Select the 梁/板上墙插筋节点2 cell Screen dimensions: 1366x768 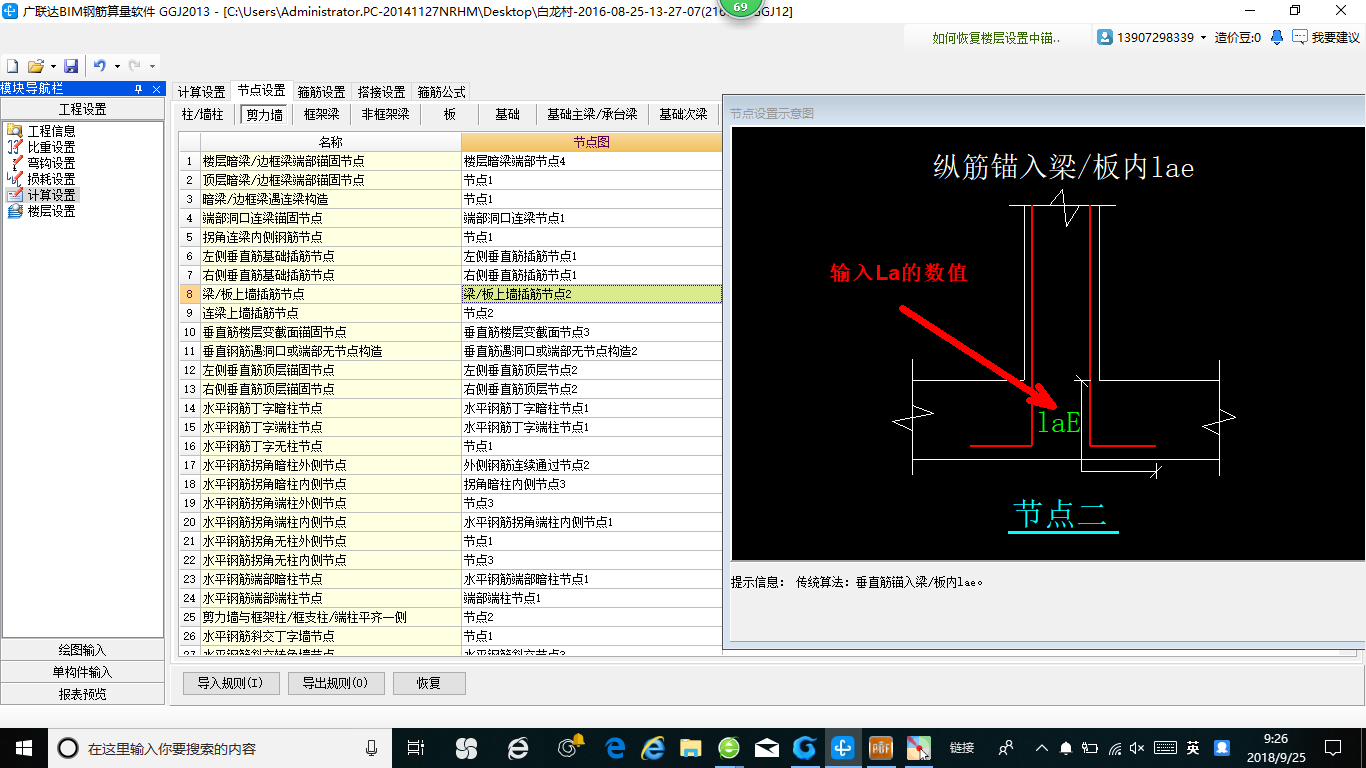tap(591, 294)
